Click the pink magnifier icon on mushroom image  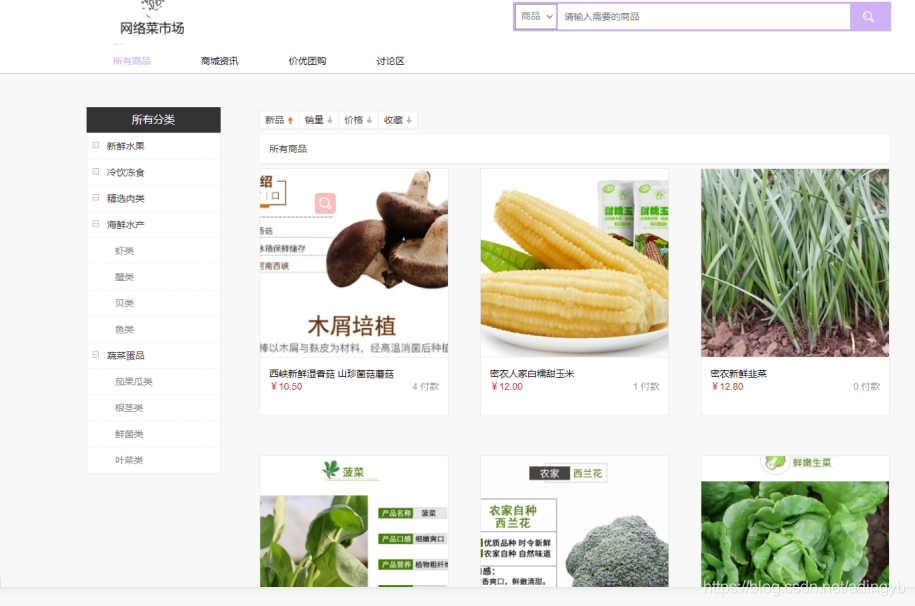click(325, 203)
